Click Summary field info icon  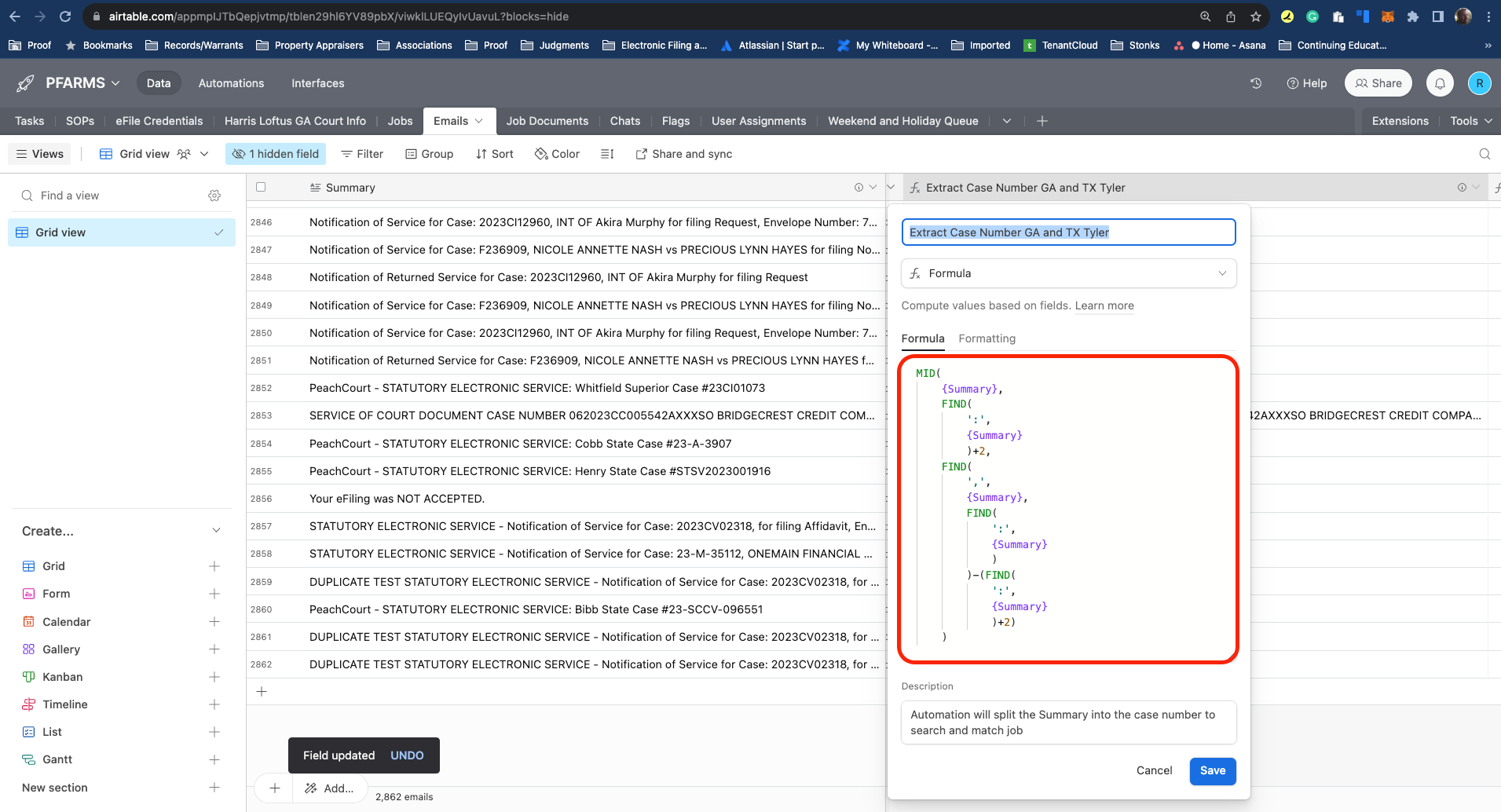[x=858, y=188]
